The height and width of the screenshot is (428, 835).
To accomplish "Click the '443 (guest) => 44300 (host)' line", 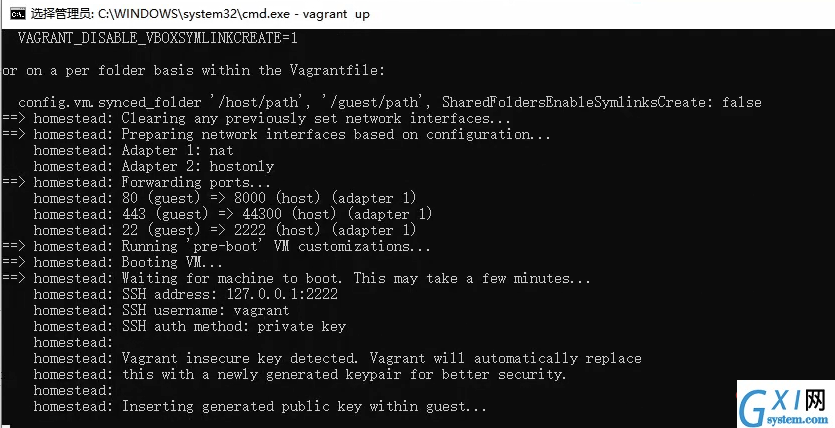I will pos(233,214).
